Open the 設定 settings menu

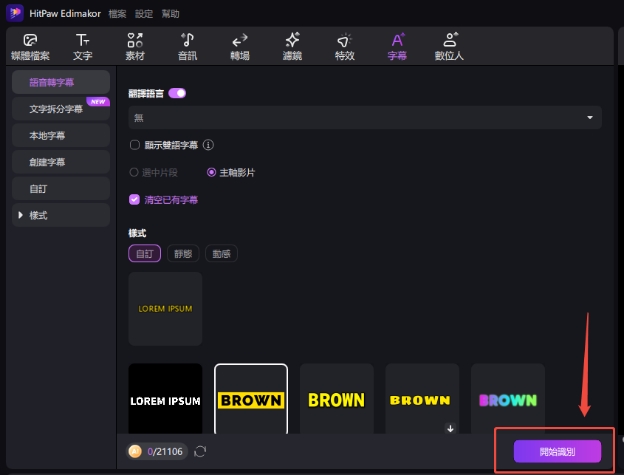point(144,14)
